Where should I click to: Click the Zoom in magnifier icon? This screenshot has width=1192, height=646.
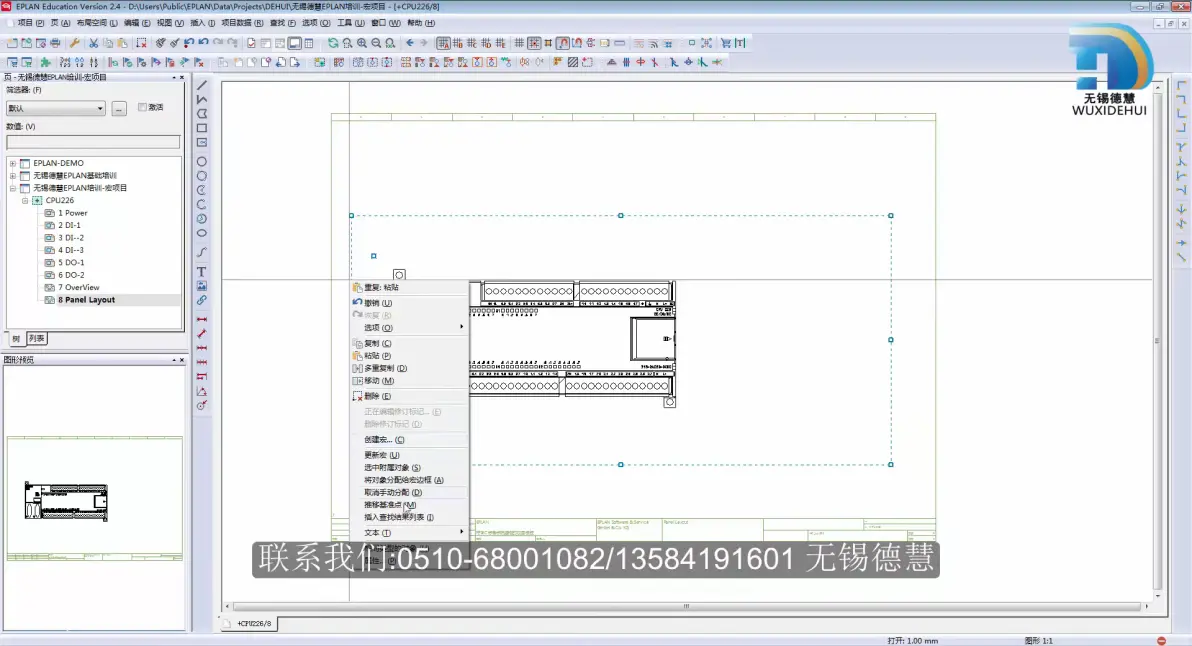pyautogui.click(x=362, y=43)
